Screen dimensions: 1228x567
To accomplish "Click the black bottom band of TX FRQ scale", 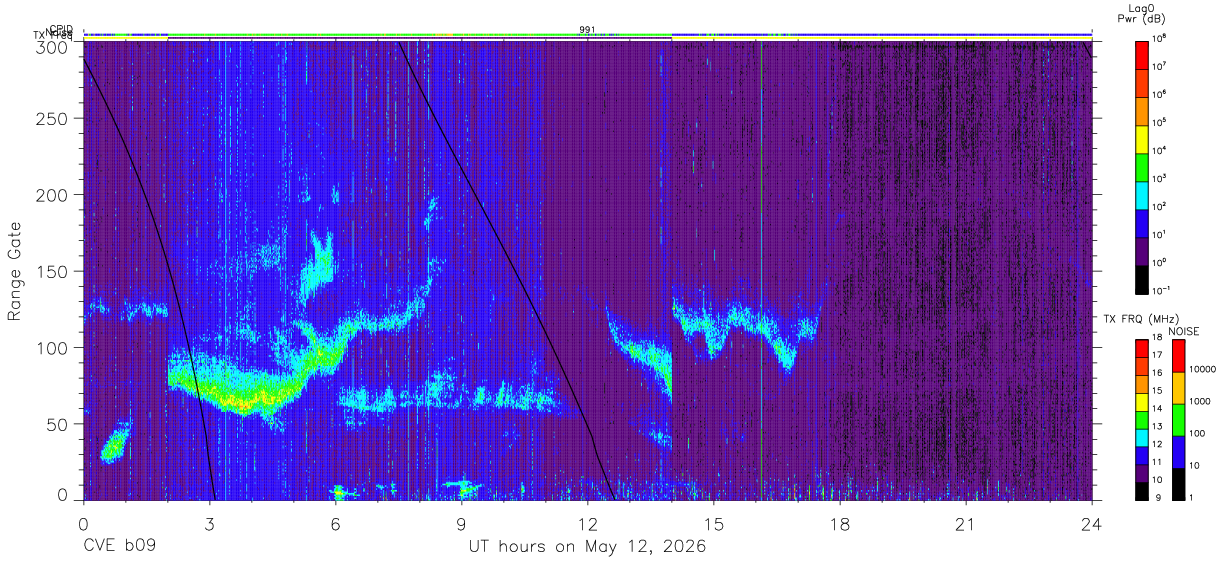I will point(1141,491).
